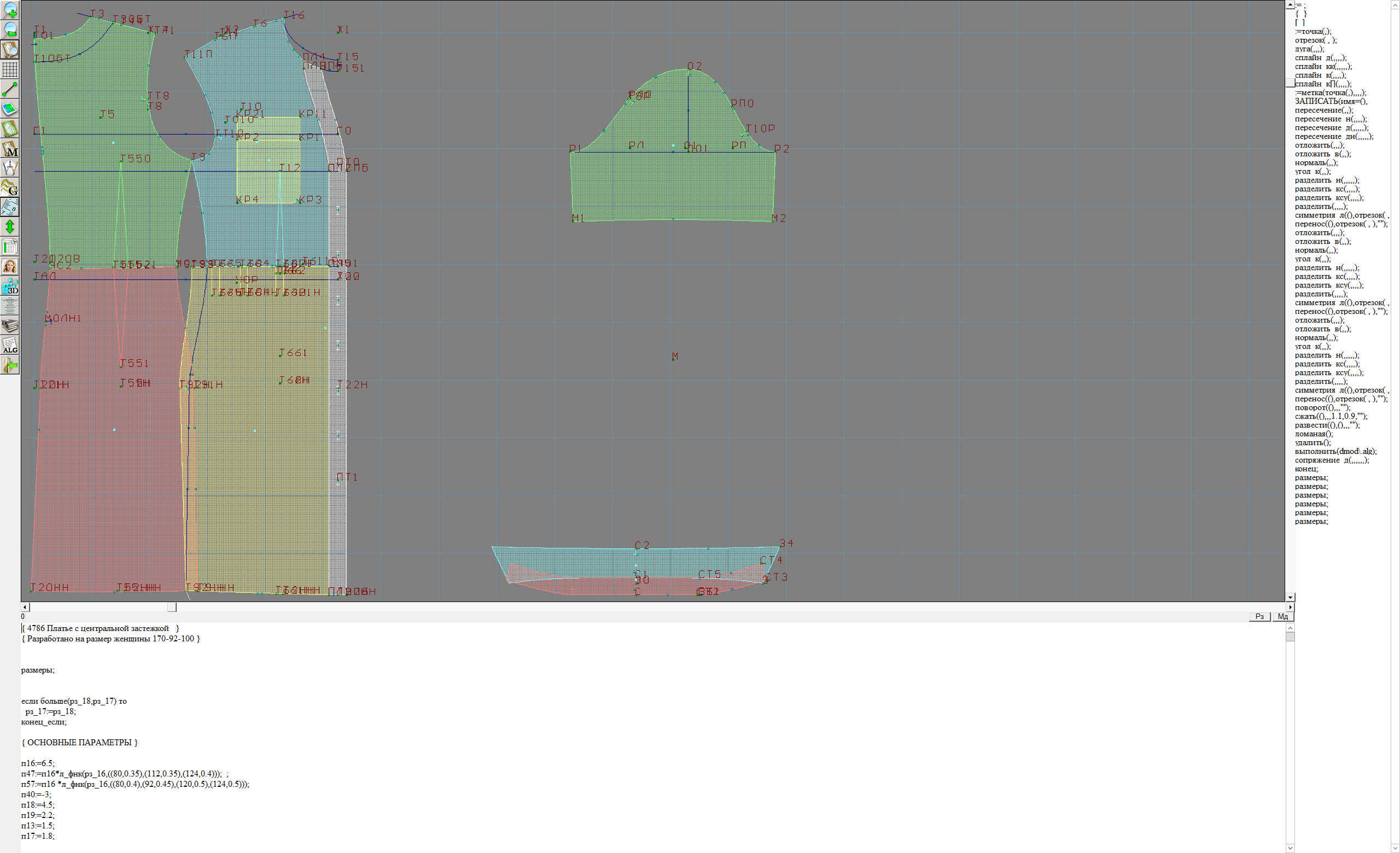Click in the code editor on 'п16:=6.5;'
Viewport: 1400px width, 853px height.
[38, 763]
